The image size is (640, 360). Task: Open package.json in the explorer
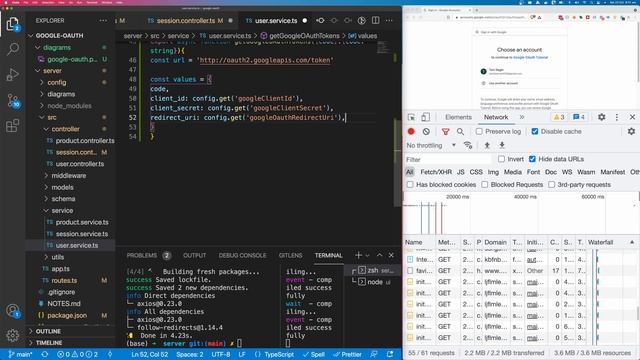pos(67,316)
